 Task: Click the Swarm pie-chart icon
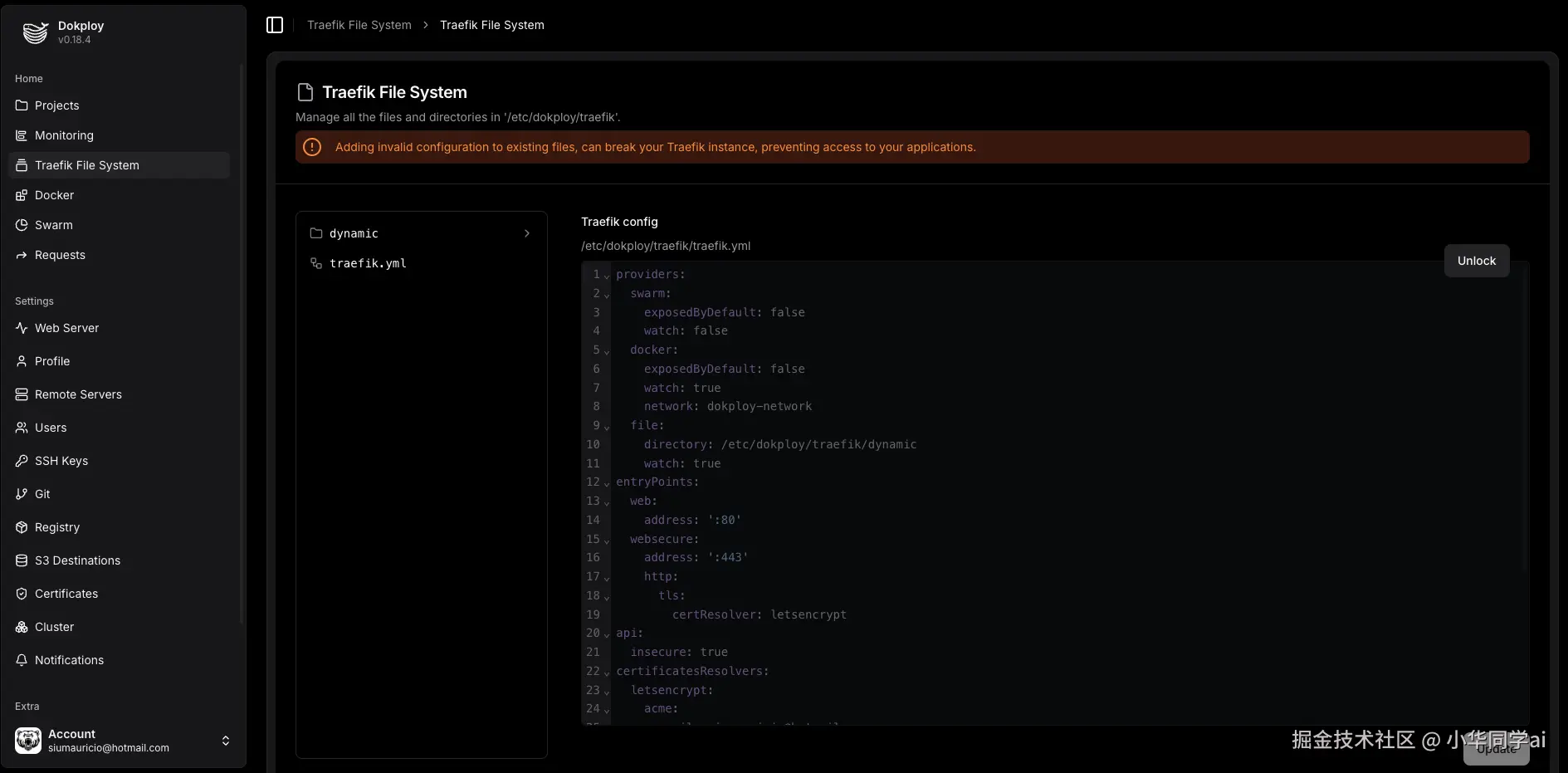click(x=22, y=225)
